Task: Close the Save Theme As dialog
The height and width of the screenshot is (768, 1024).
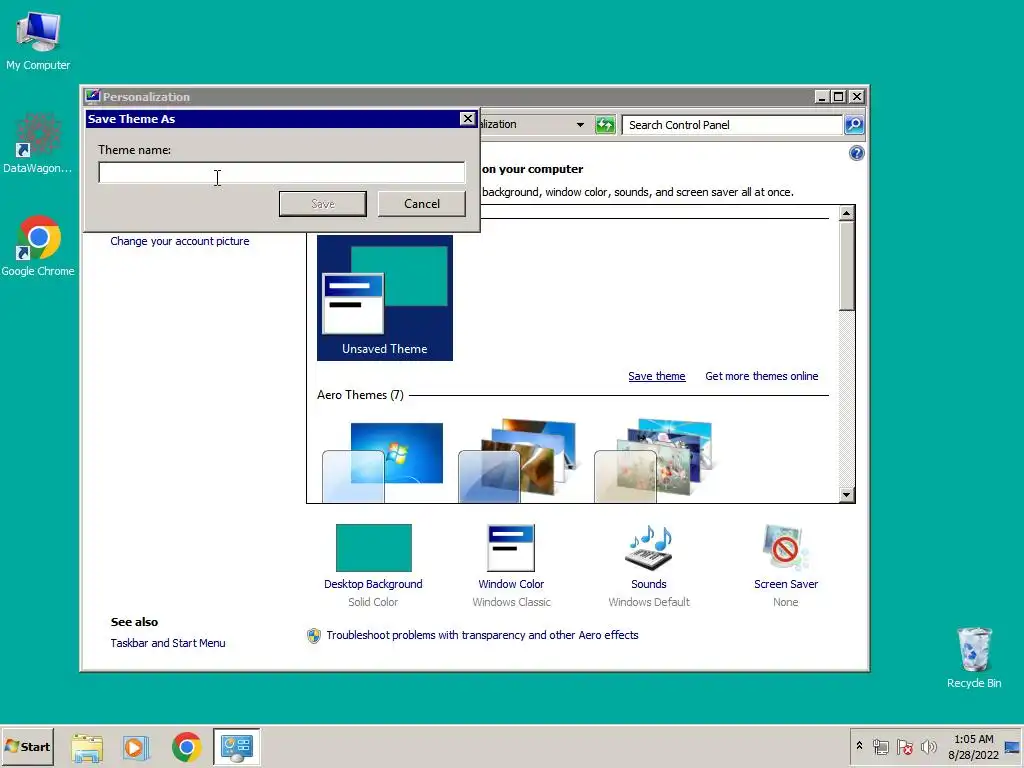Action: 468,119
